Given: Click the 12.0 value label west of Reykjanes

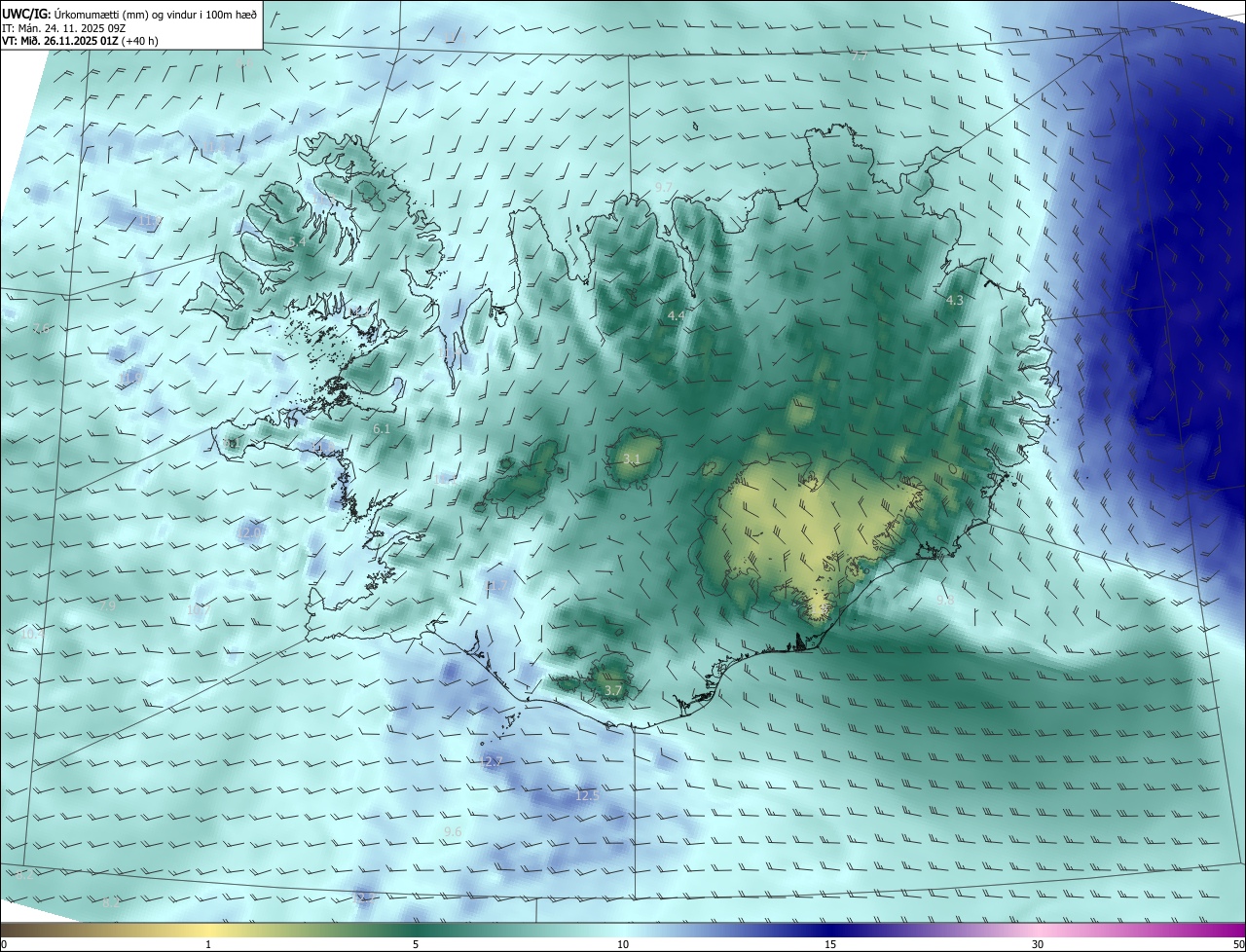Looking at the screenshot, I should [x=251, y=532].
